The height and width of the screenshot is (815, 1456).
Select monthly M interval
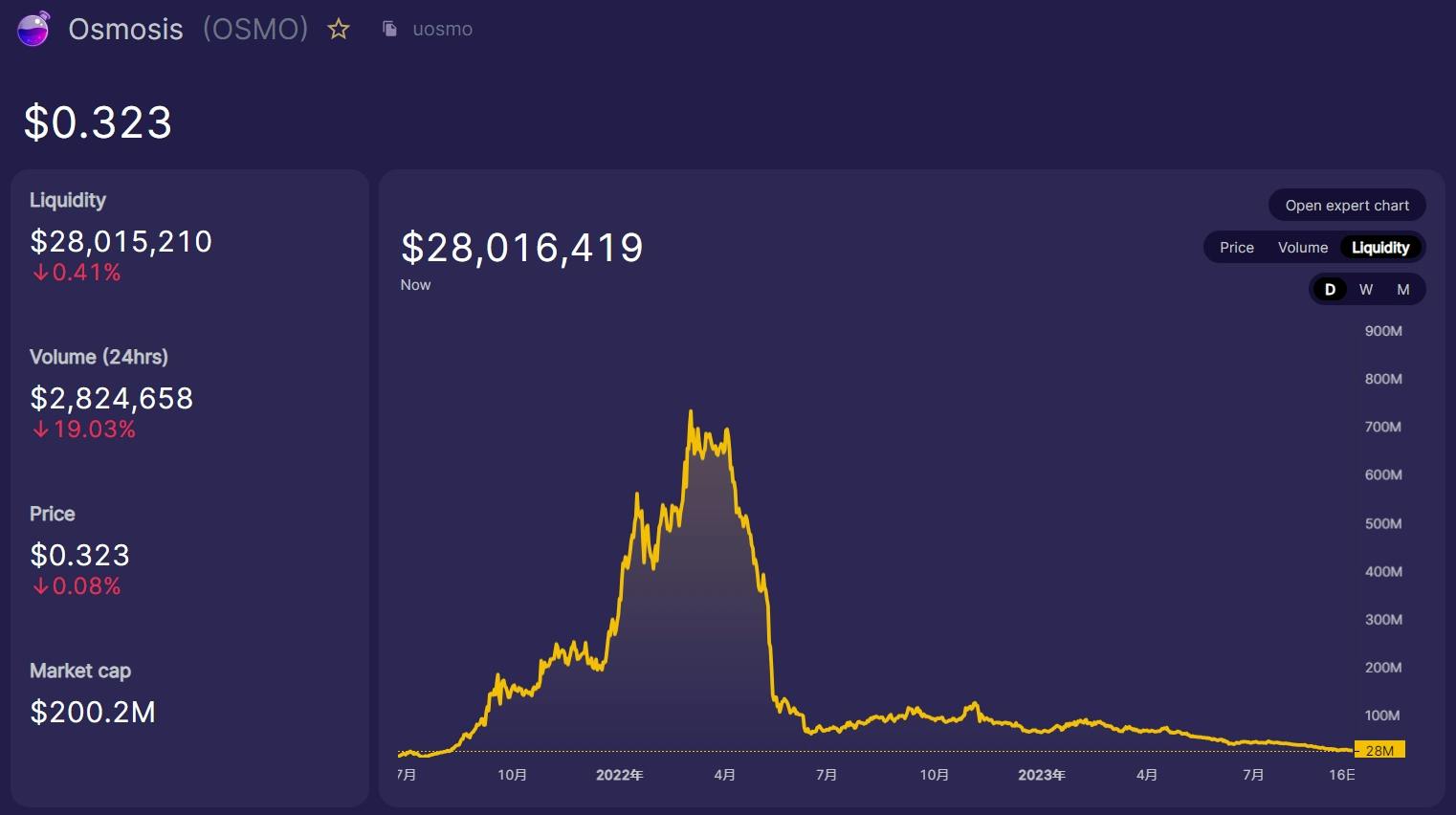[1403, 290]
